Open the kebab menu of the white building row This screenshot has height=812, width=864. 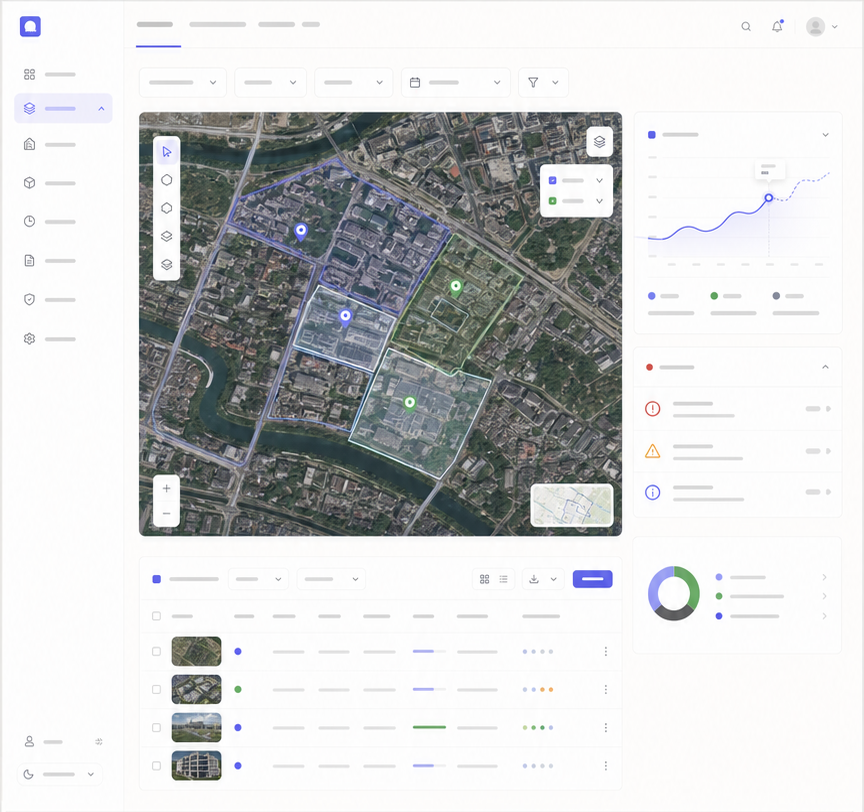coord(606,766)
